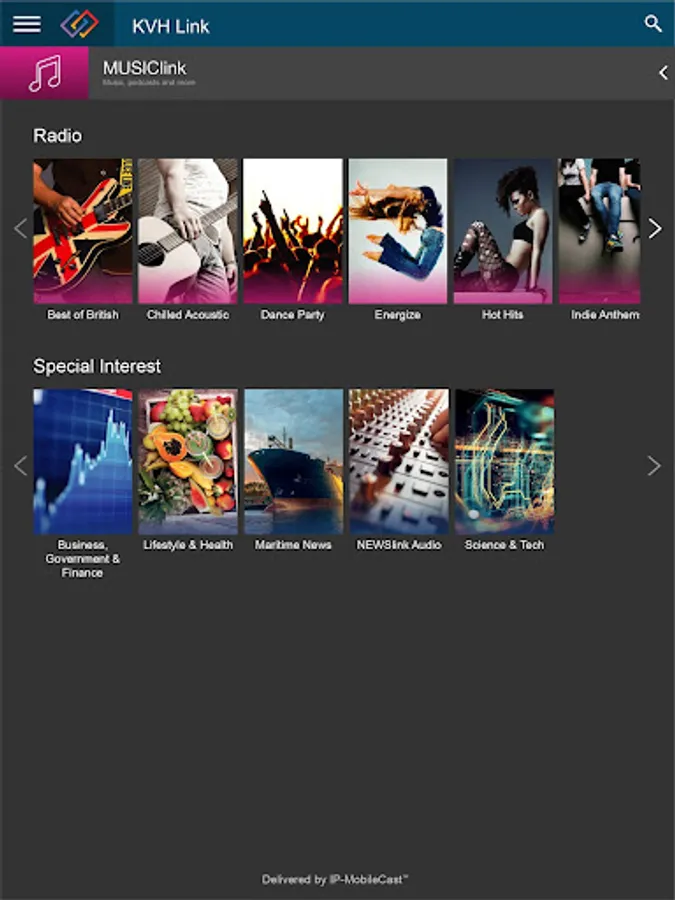
Task: Select the Maritime News ship image
Action: tap(293, 461)
